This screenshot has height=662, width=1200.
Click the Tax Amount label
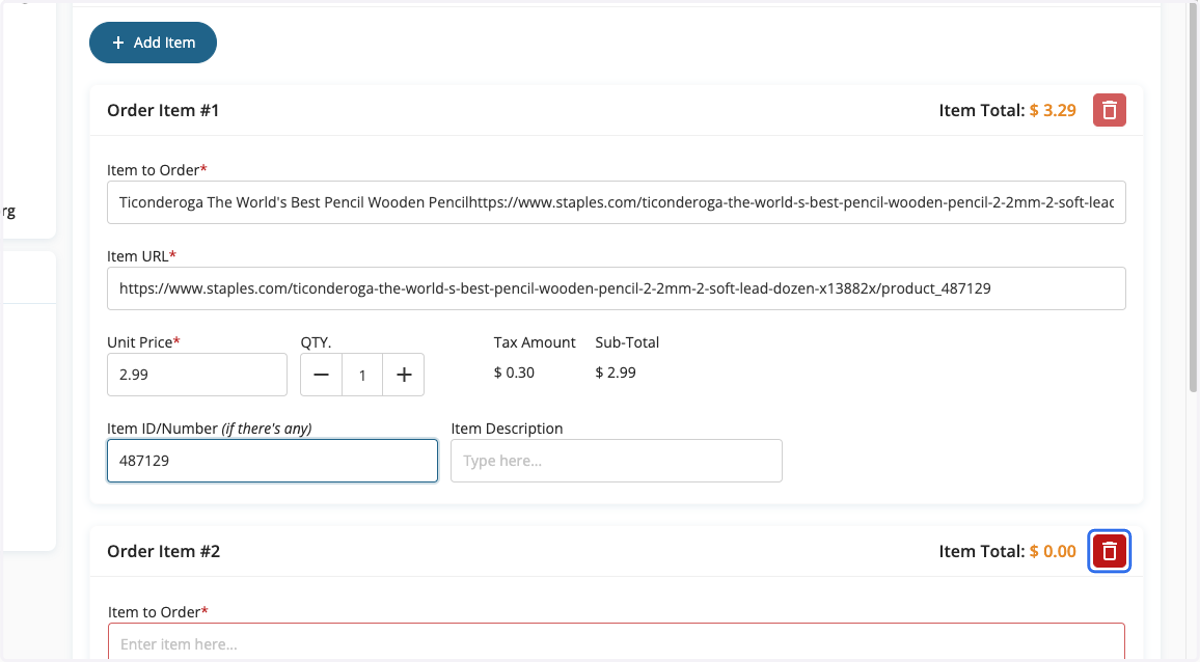[x=535, y=342]
